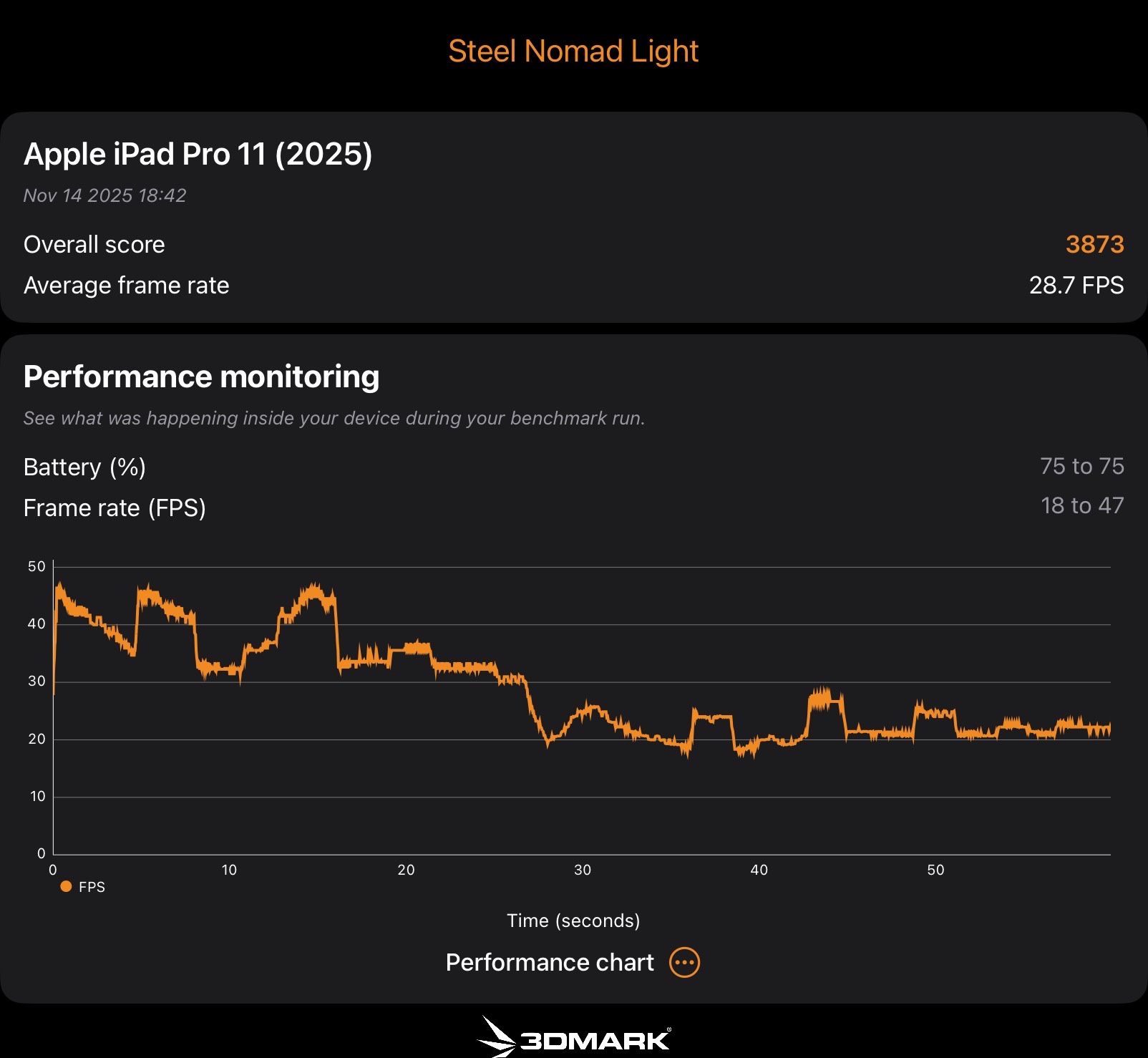Click the date Nov 14 2025 18:42
The width and height of the screenshot is (1148, 1058).
(x=104, y=195)
